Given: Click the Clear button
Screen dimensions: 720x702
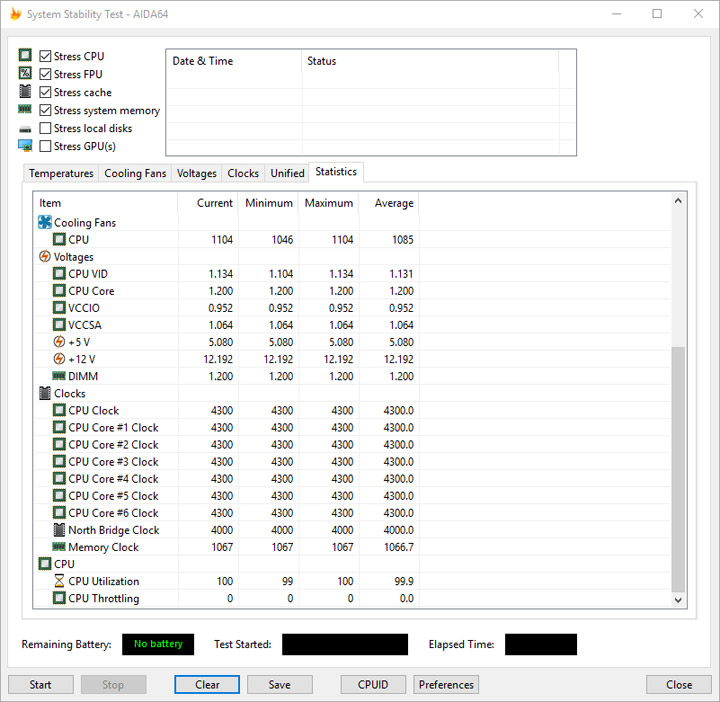Looking at the screenshot, I should pos(207,685).
